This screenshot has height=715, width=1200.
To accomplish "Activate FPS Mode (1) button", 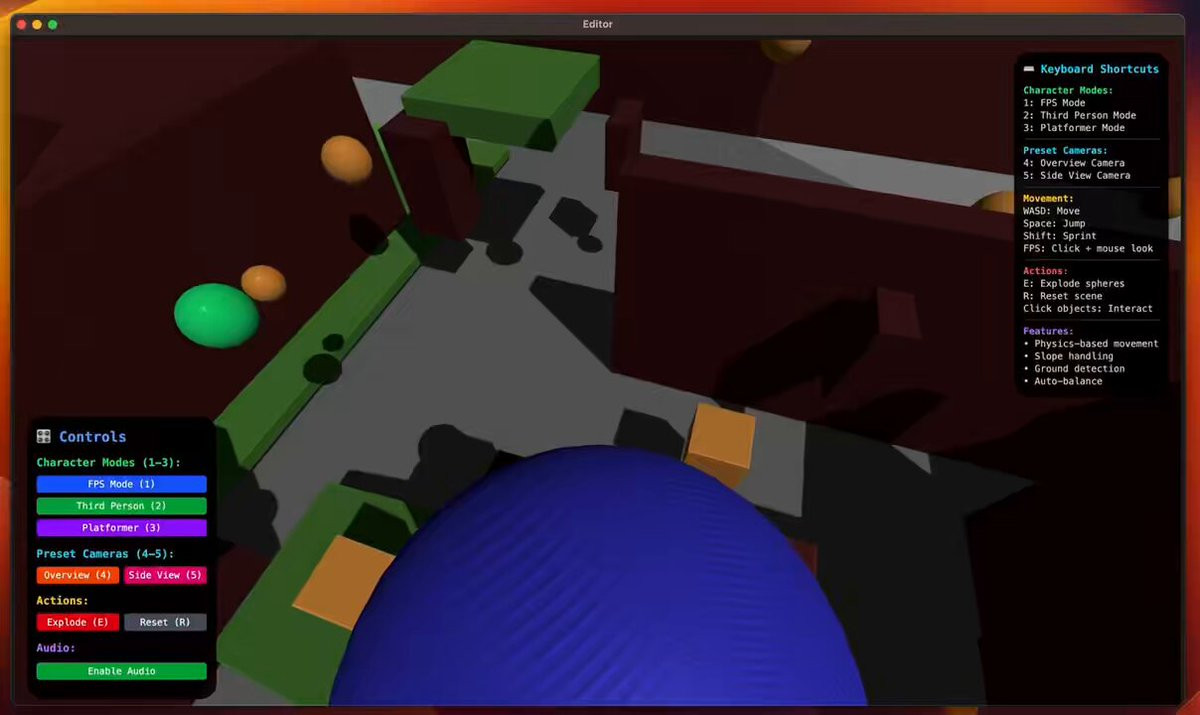I will pyautogui.click(x=121, y=484).
